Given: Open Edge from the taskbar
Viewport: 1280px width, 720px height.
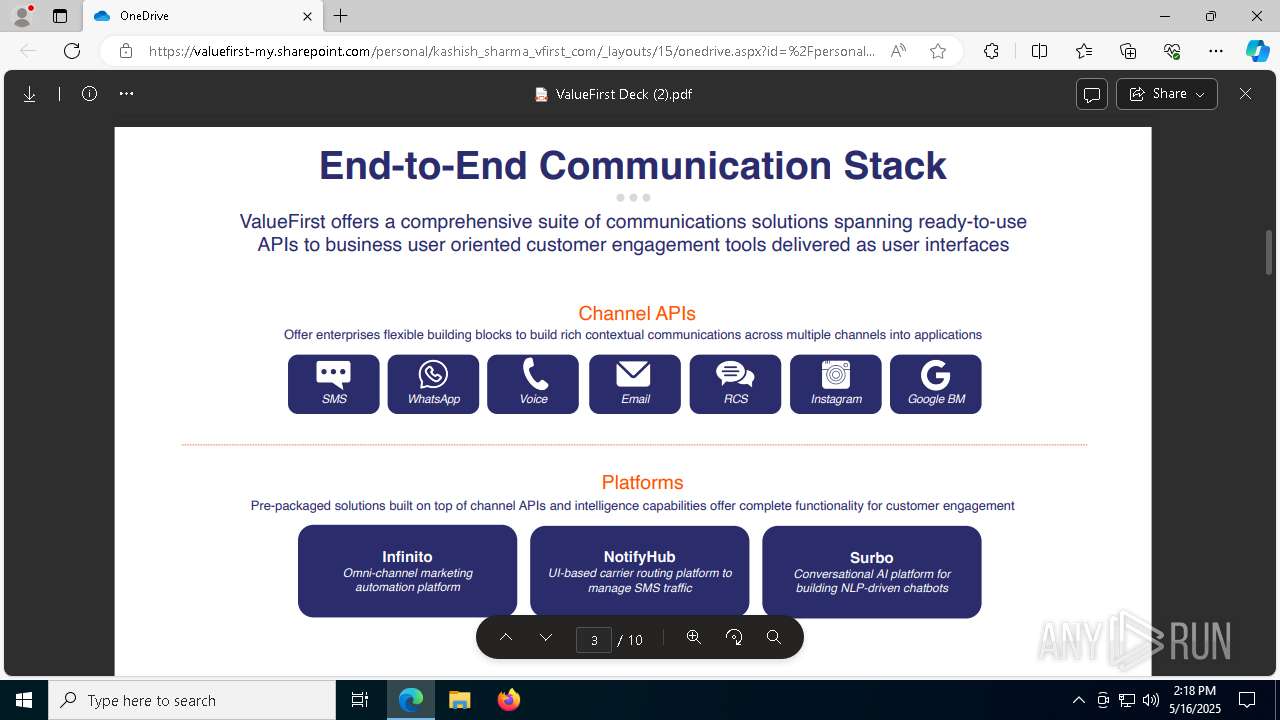Looking at the screenshot, I should point(411,700).
